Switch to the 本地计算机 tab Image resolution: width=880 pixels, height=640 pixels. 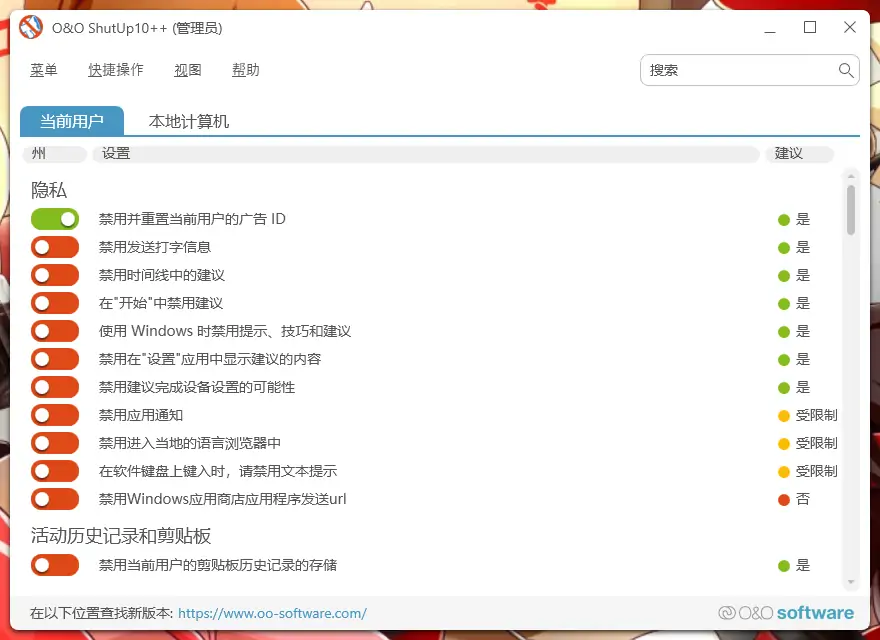coord(189,121)
